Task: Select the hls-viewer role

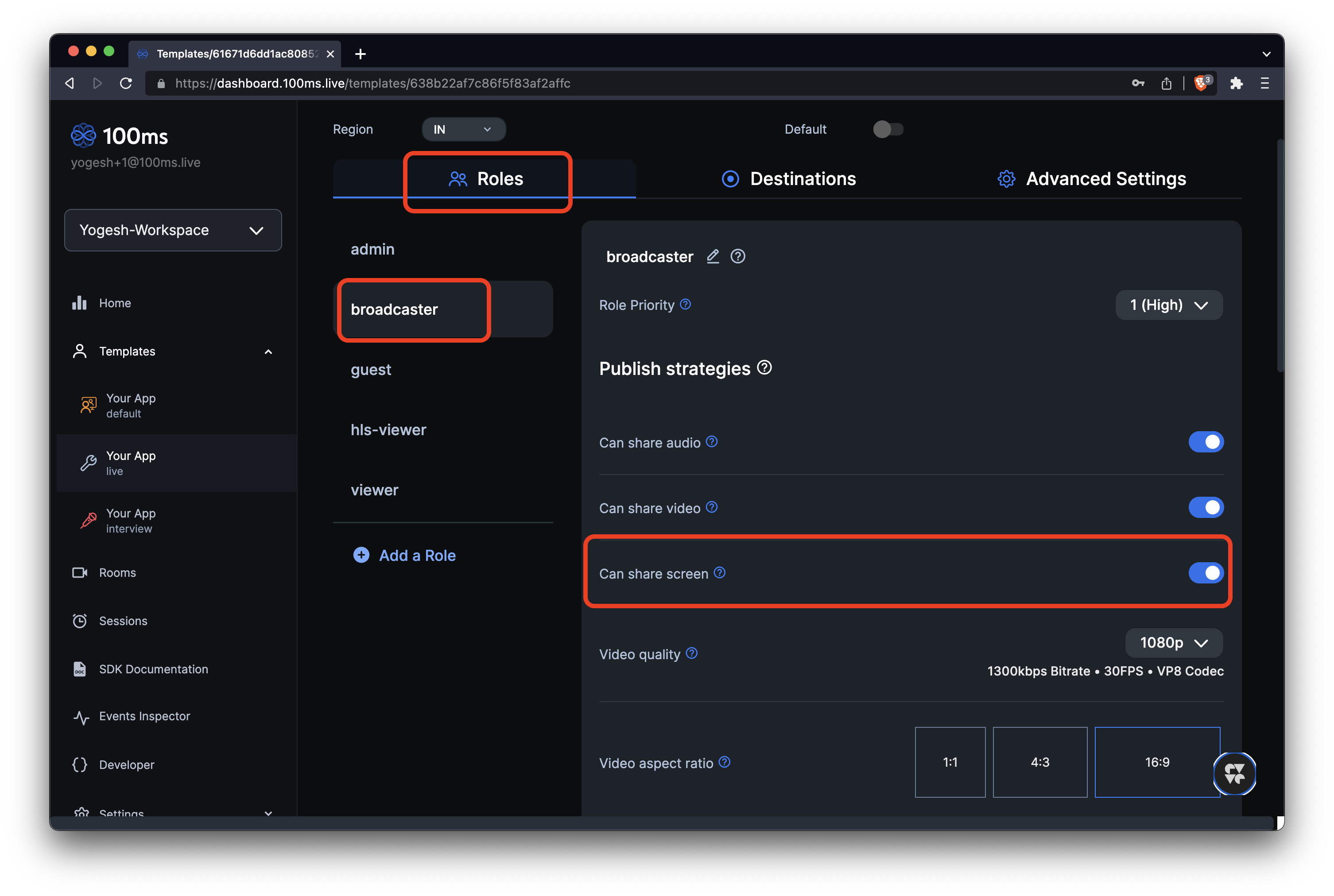Action: pos(389,430)
